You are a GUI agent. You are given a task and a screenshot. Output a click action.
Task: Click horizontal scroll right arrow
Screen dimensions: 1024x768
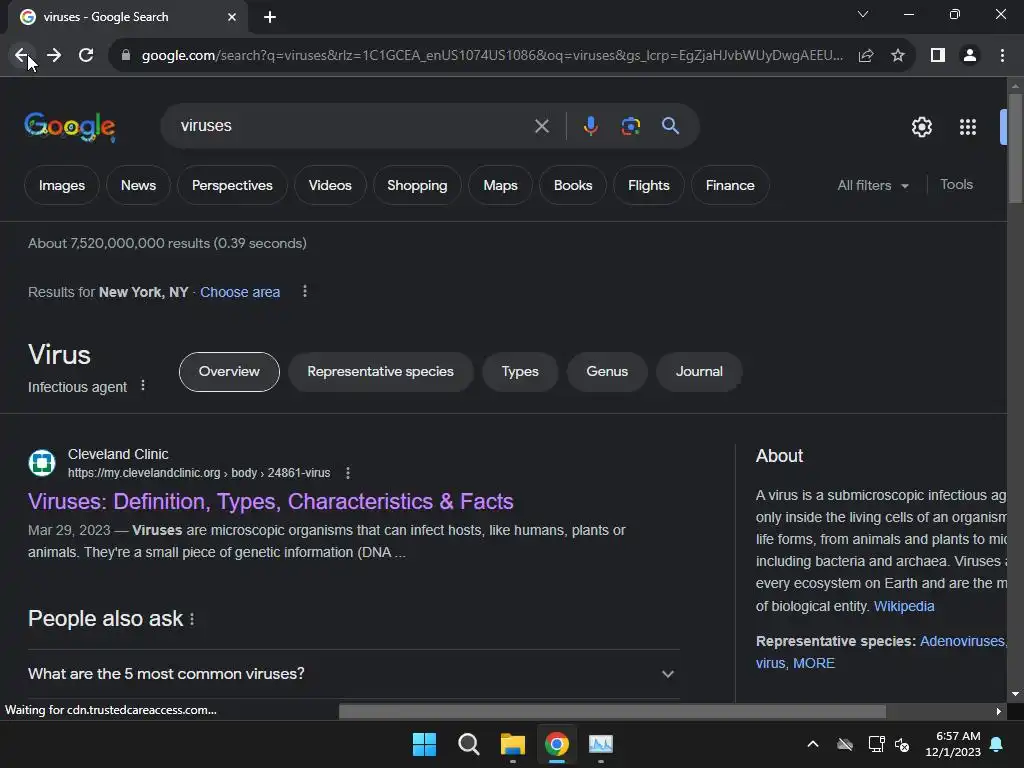pos(999,711)
